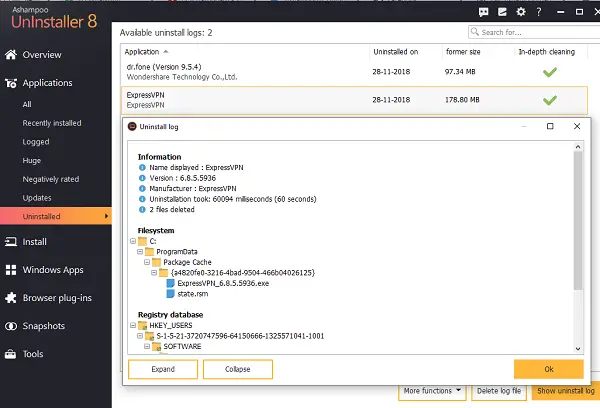This screenshot has width=600, height=408.
Task: Click the Package Cache folder icon
Action: 157,262
